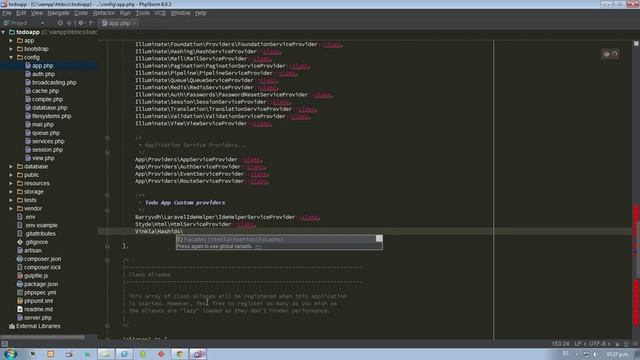Select composer.lock in the project tree
The width and height of the screenshot is (640, 360).
[x=42, y=267]
